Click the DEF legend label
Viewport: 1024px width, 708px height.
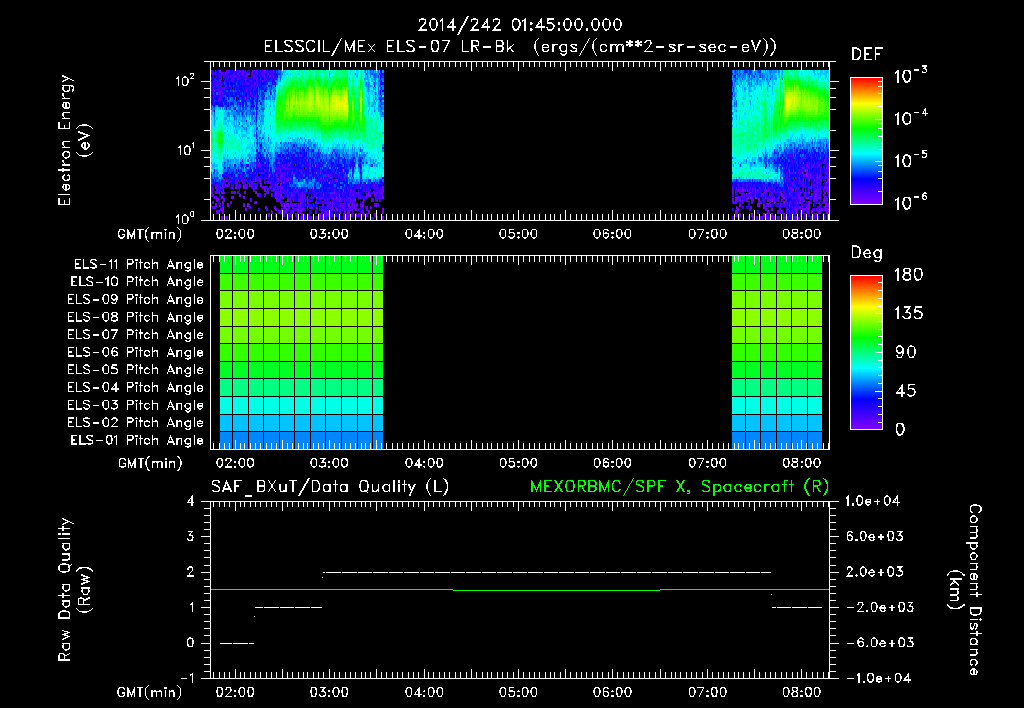pyautogui.click(x=867, y=55)
